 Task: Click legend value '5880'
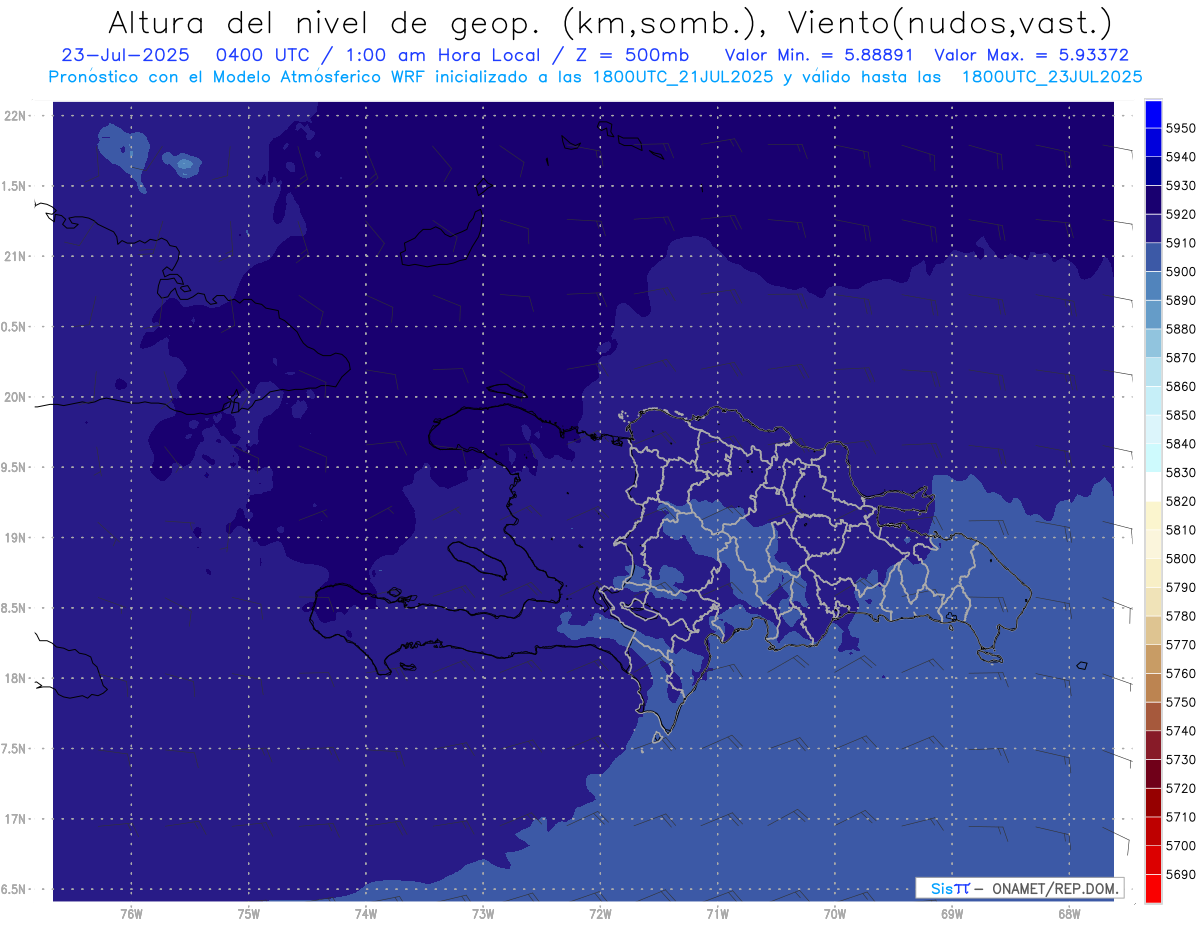coord(1180,329)
